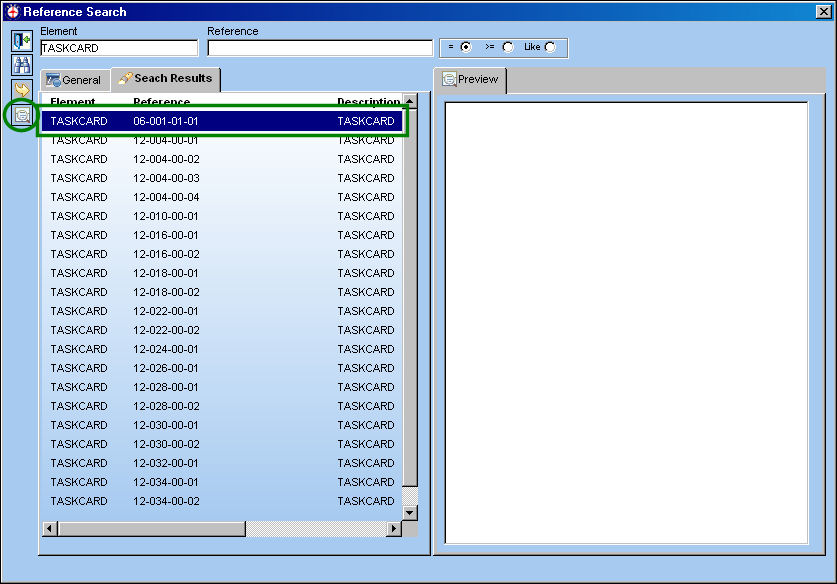This screenshot has width=837, height=584.
Task: Select row with reference 12-030-00-01
Action: coord(222,425)
